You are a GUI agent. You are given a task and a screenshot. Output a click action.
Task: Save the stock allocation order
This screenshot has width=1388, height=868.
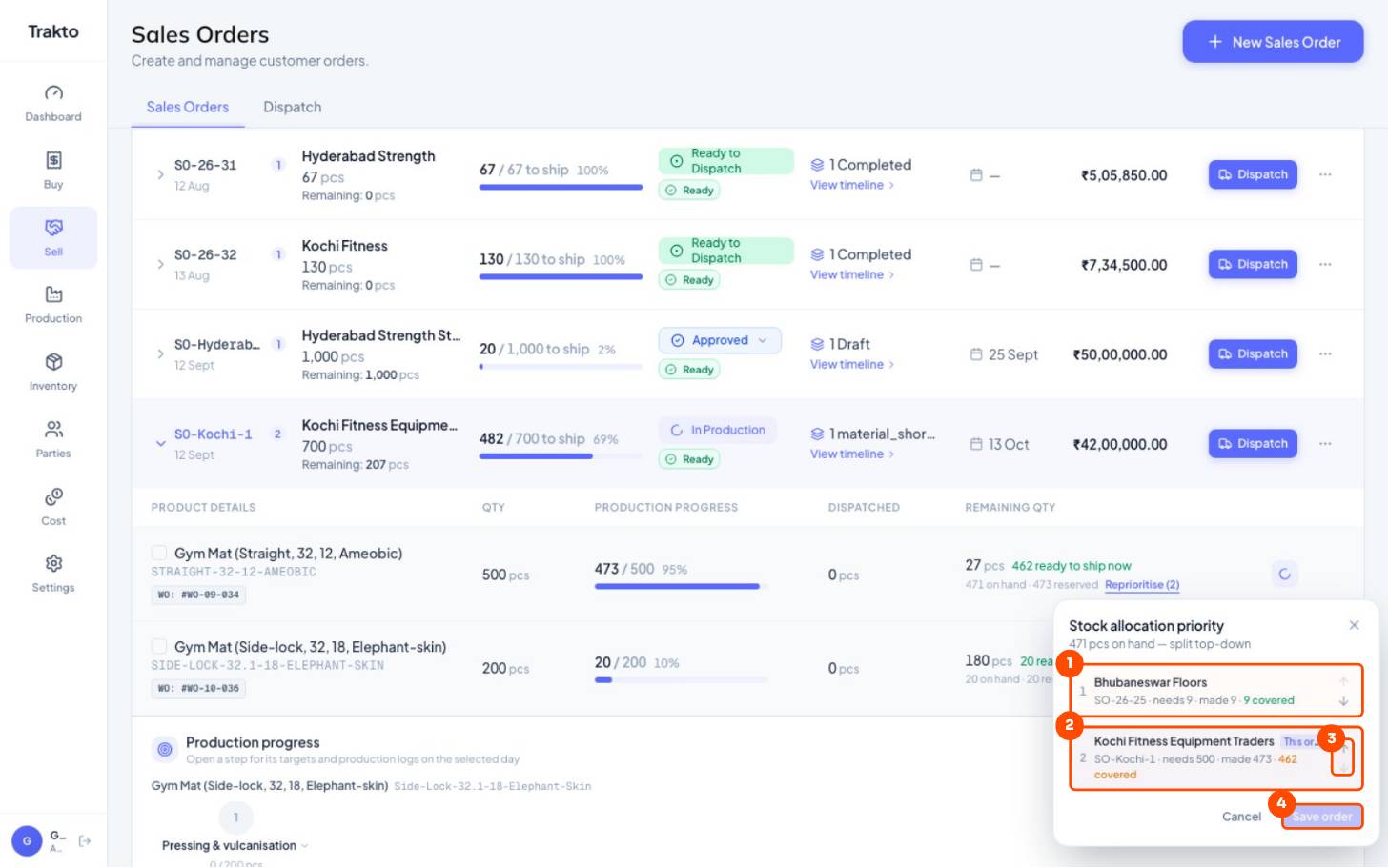pyautogui.click(x=1321, y=817)
